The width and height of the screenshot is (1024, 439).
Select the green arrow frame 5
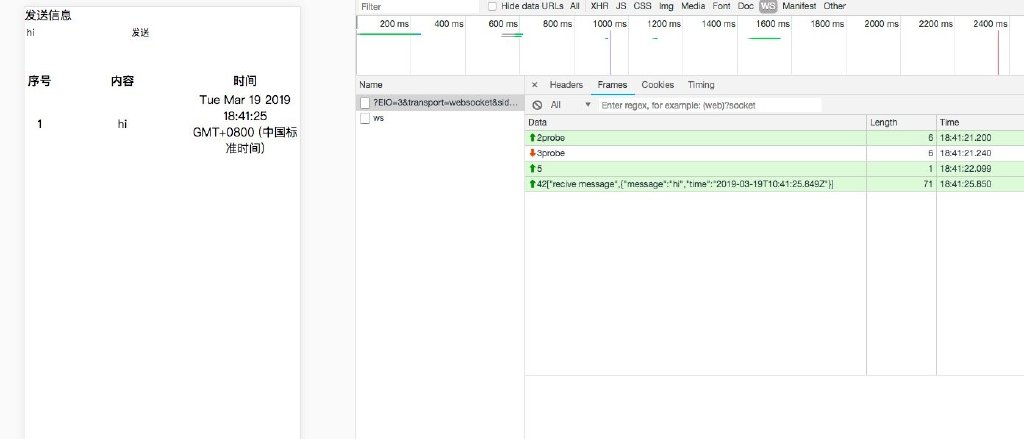click(x=774, y=169)
